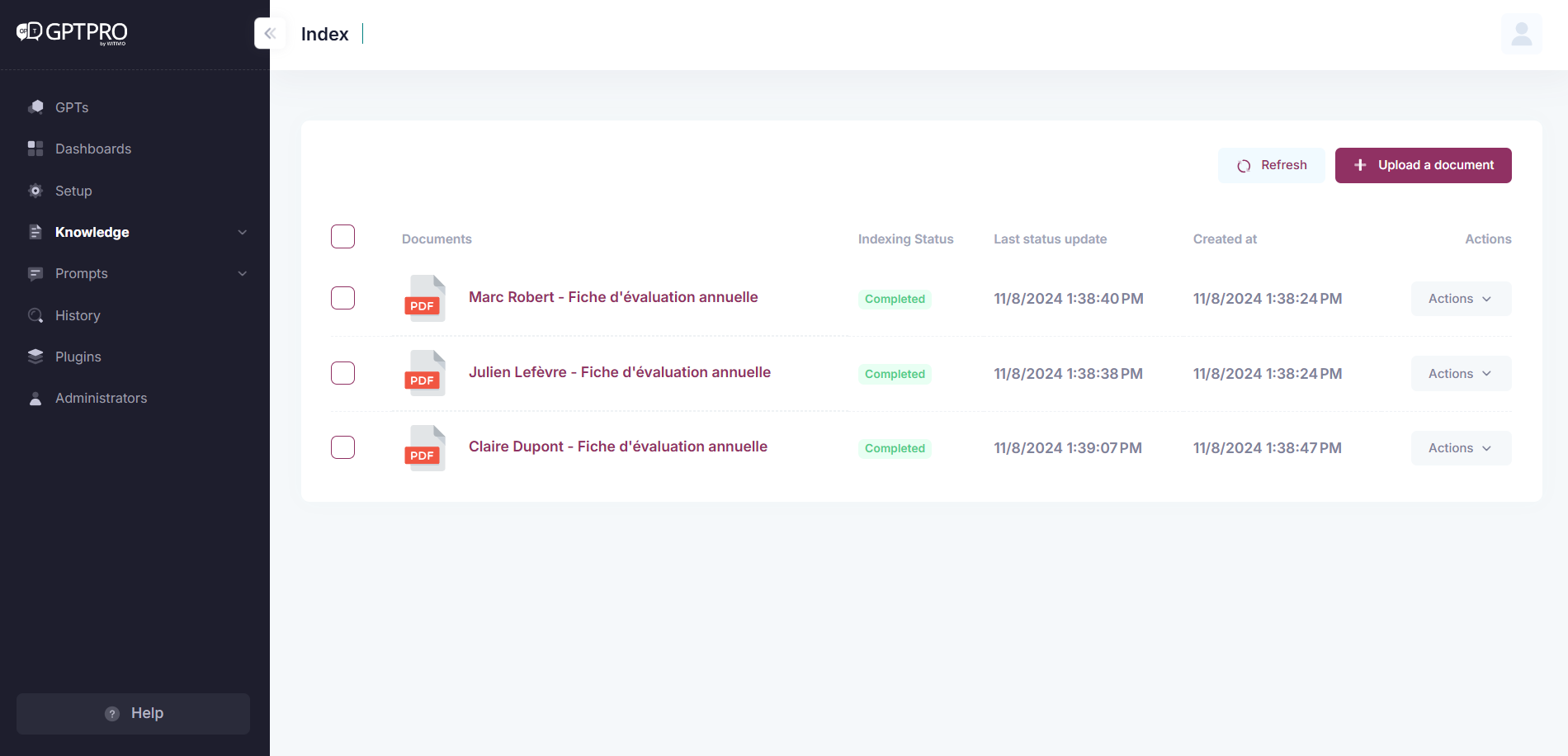Click the Completed status badge for Marc Robert
1568x756 pixels.
(x=894, y=299)
